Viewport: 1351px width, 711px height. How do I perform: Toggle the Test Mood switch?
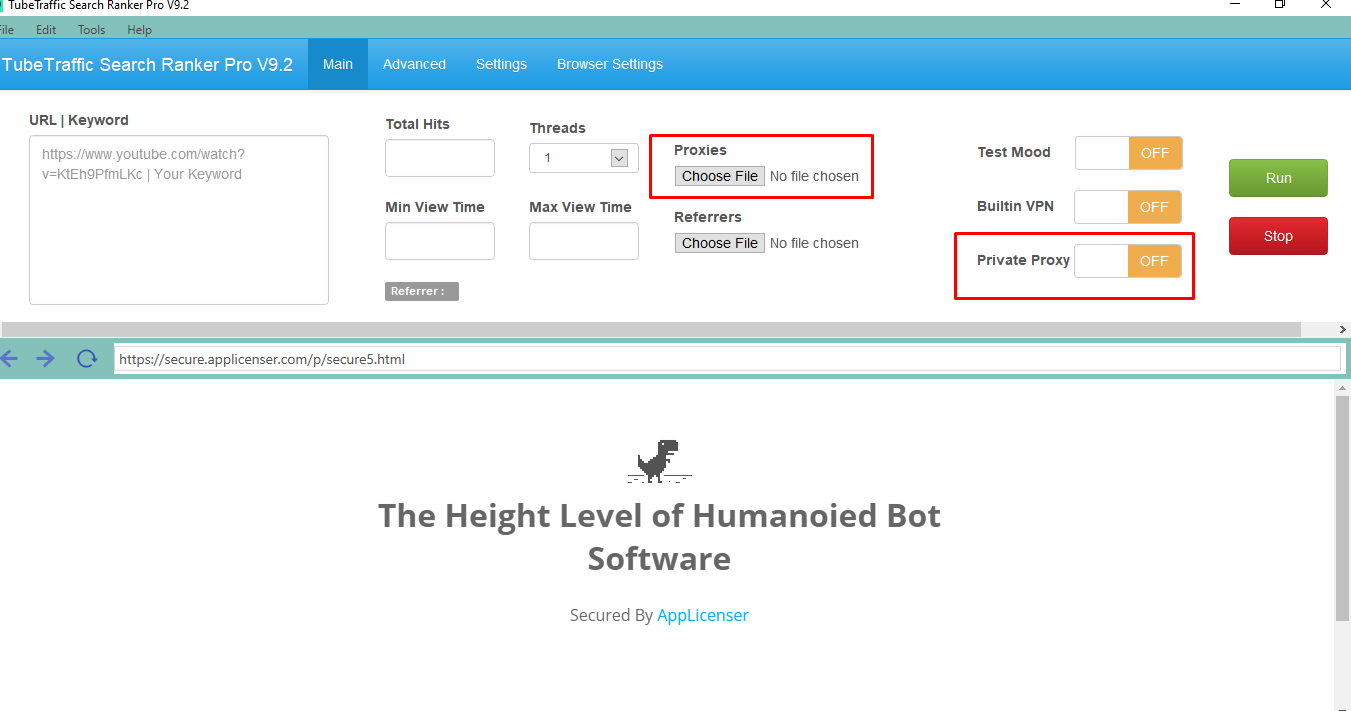(x=1128, y=153)
